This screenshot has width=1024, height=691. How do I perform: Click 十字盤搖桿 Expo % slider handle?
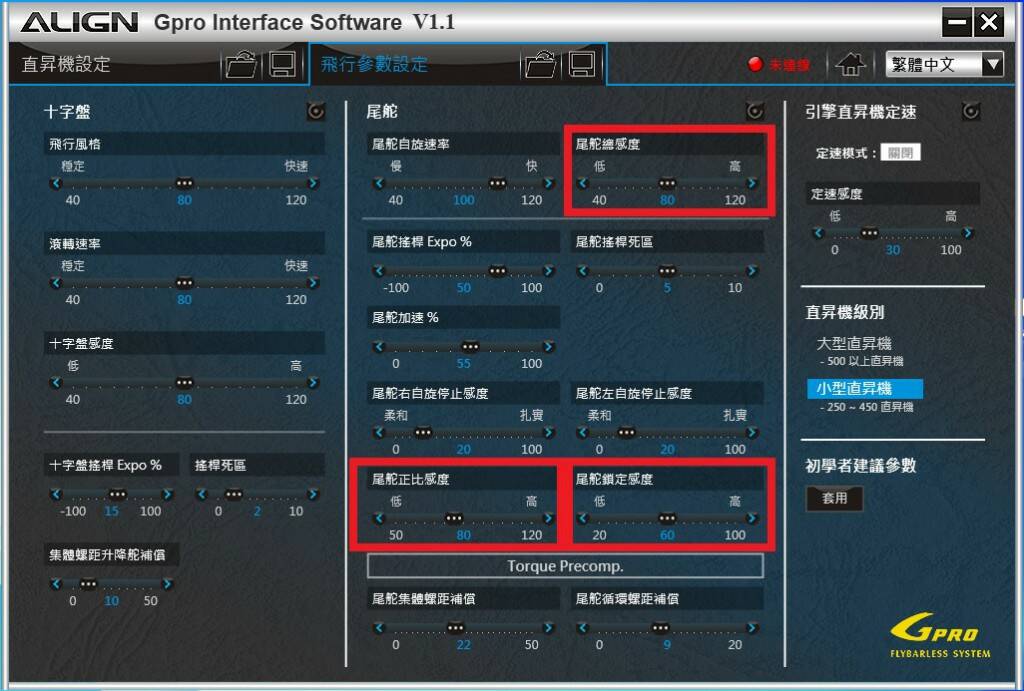118,494
